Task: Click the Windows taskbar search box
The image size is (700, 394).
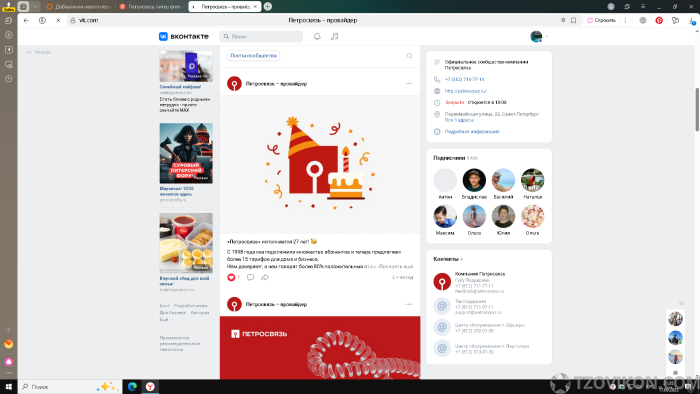Action: [x=70, y=387]
